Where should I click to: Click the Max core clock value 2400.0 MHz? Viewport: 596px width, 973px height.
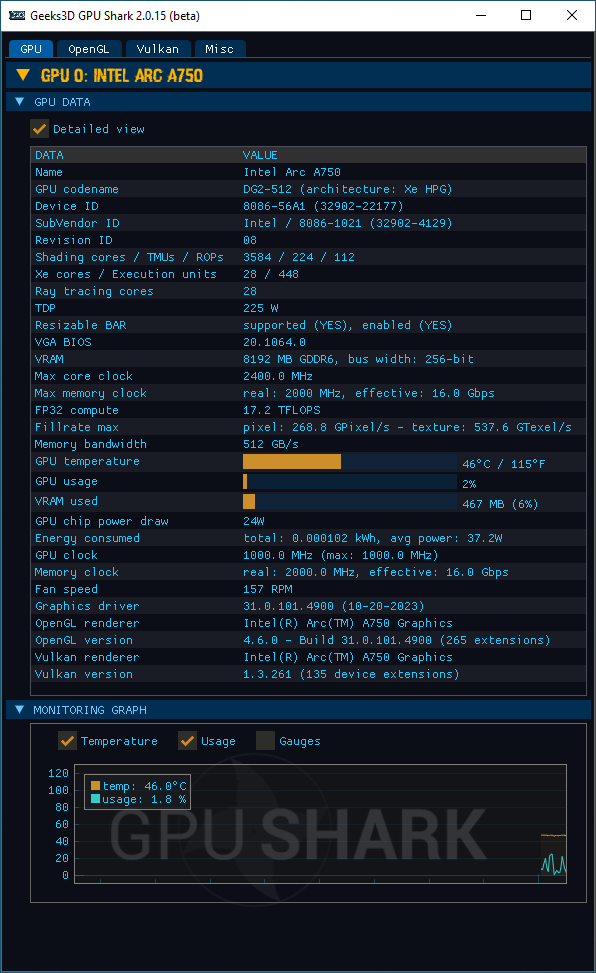(x=278, y=376)
